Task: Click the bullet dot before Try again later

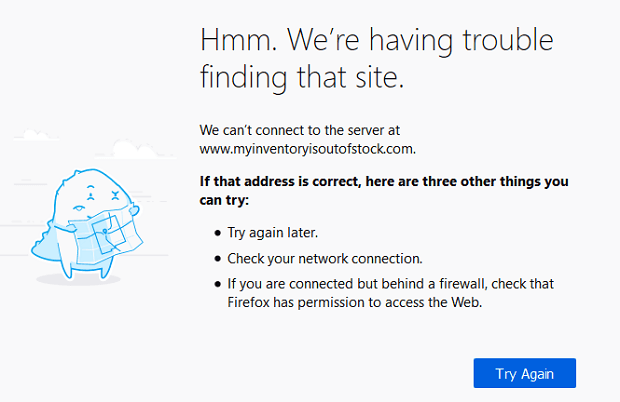Action: coord(217,233)
